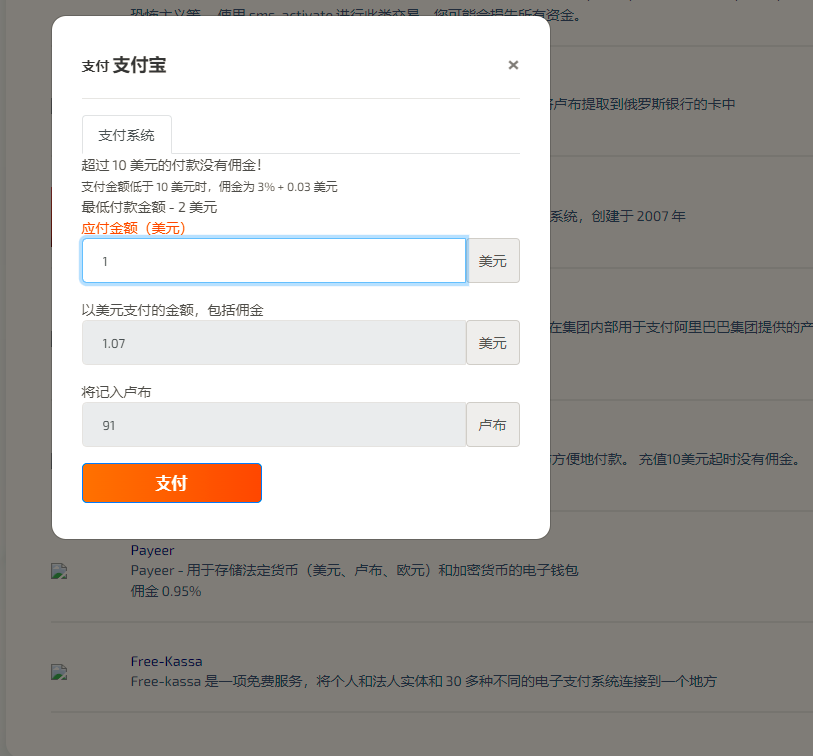Click the 支付 支付宝 dialog title
813x756 pixels.
pyautogui.click(x=122, y=65)
